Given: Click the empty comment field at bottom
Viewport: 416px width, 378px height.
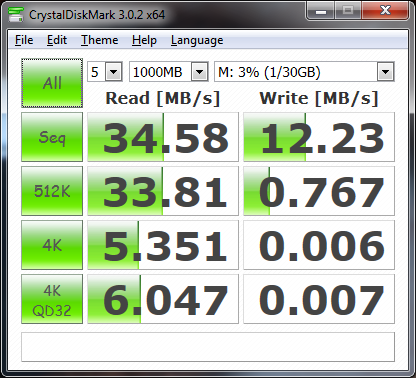Looking at the screenshot, I should [x=208, y=347].
